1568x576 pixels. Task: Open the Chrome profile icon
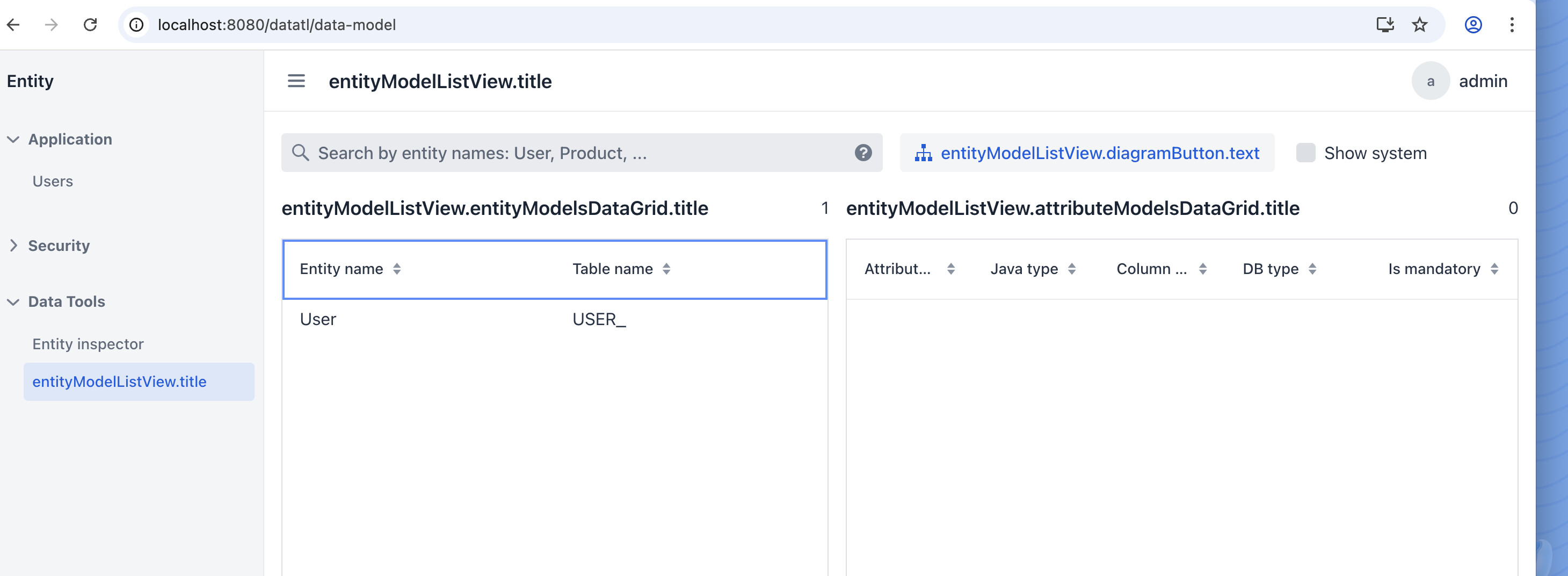coord(1472,25)
